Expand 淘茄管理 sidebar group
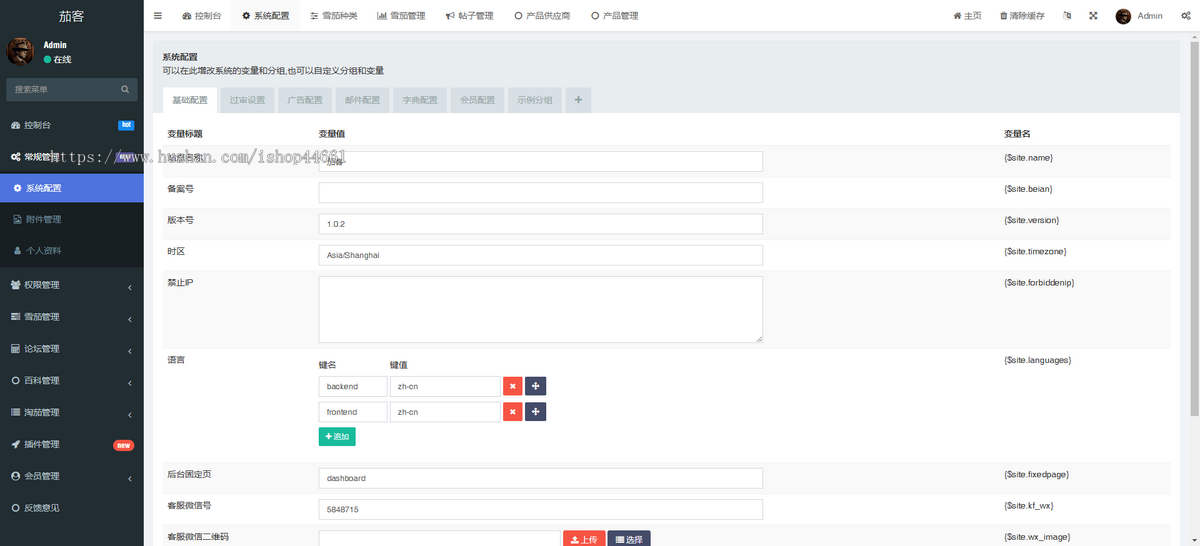This screenshot has width=1200, height=546. [72, 412]
